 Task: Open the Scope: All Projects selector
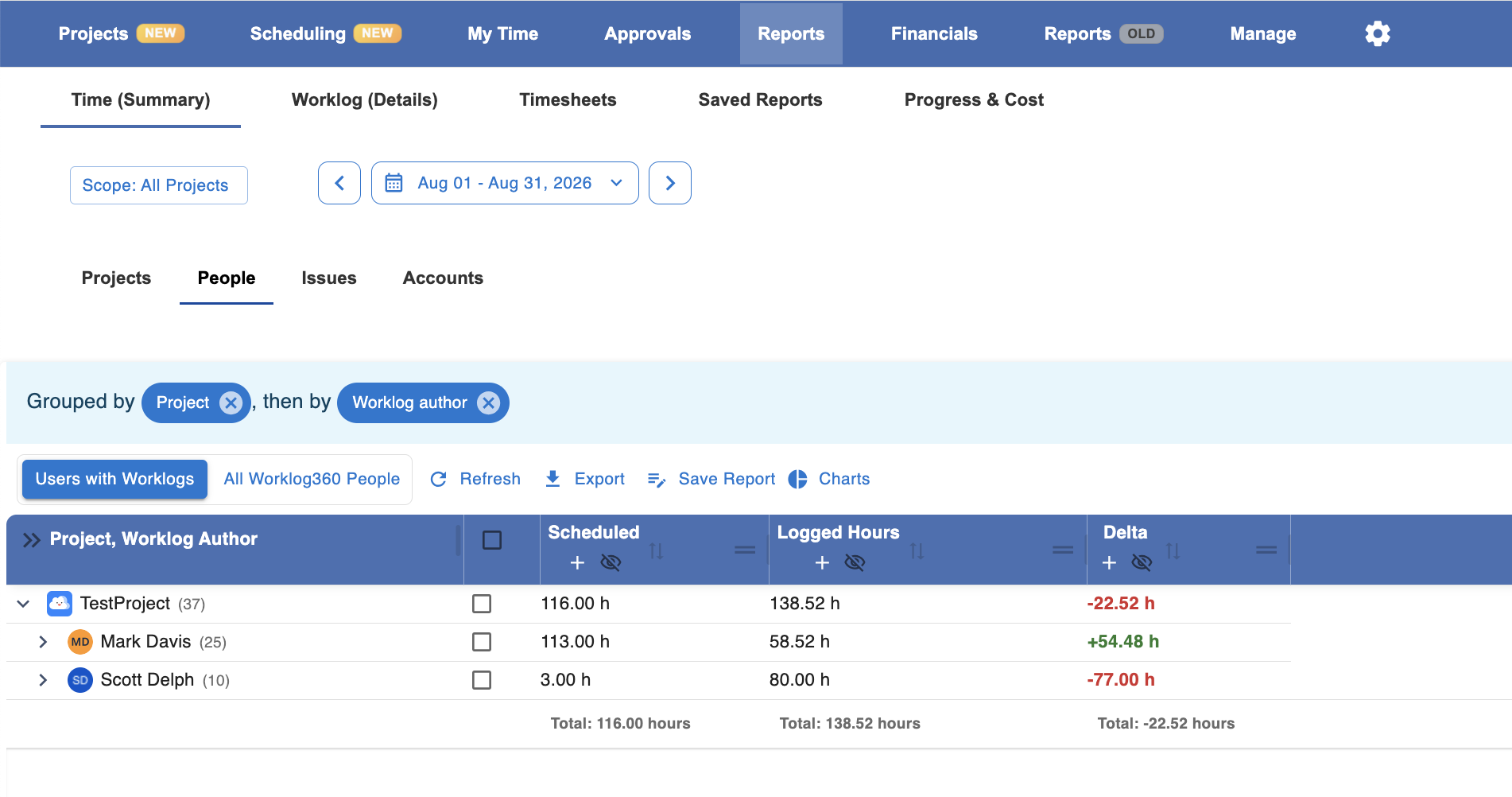pyautogui.click(x=159, y=185)
